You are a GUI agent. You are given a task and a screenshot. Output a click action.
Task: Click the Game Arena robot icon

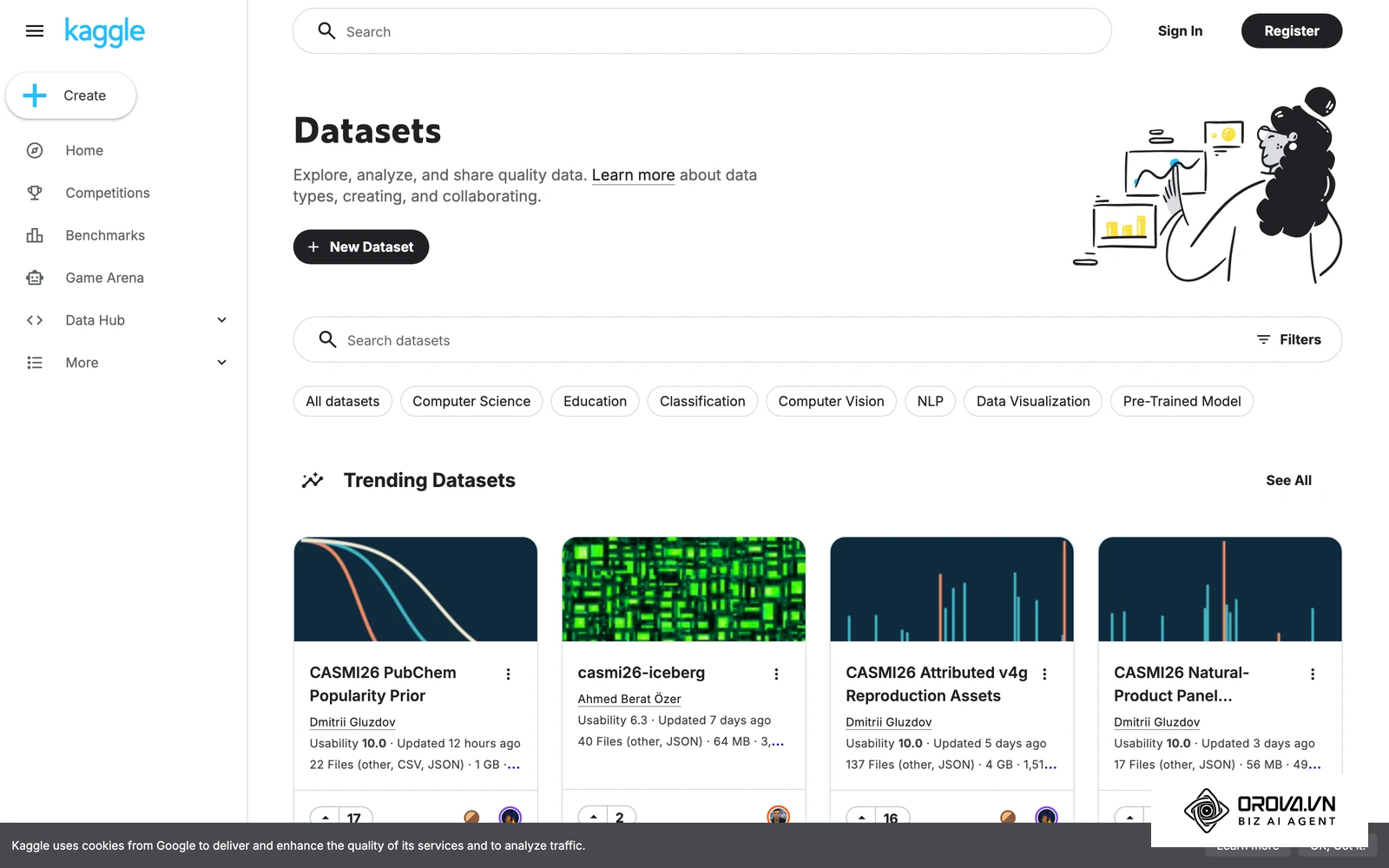pyautogui.click(x=35, y=278)
